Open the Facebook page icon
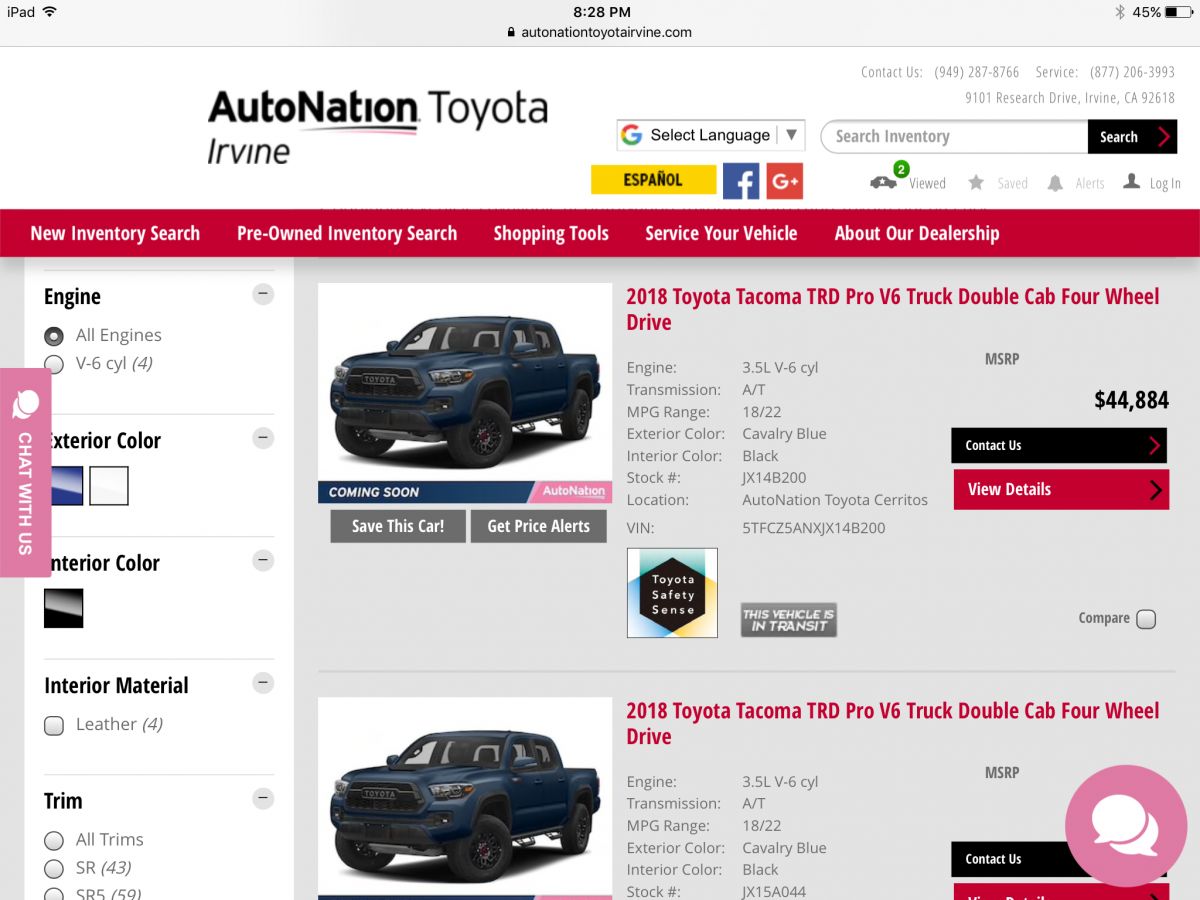 click(x=741, y=181)
